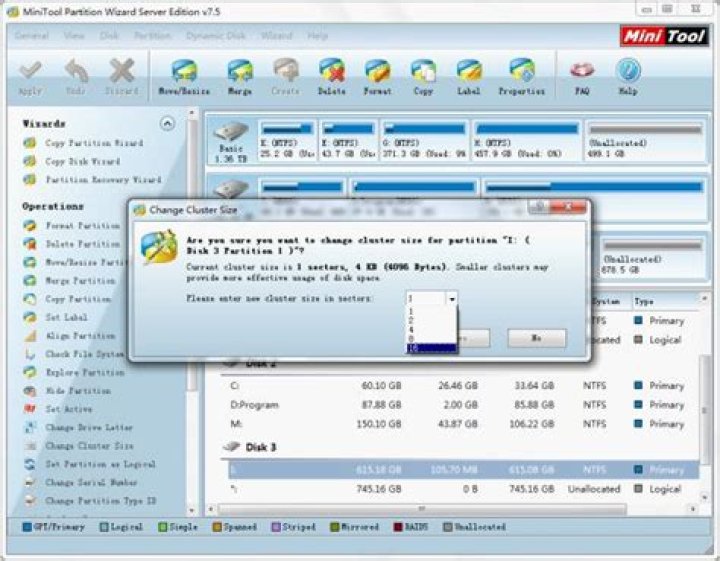Click the sidebar scroll down arrow

[192, 510]
